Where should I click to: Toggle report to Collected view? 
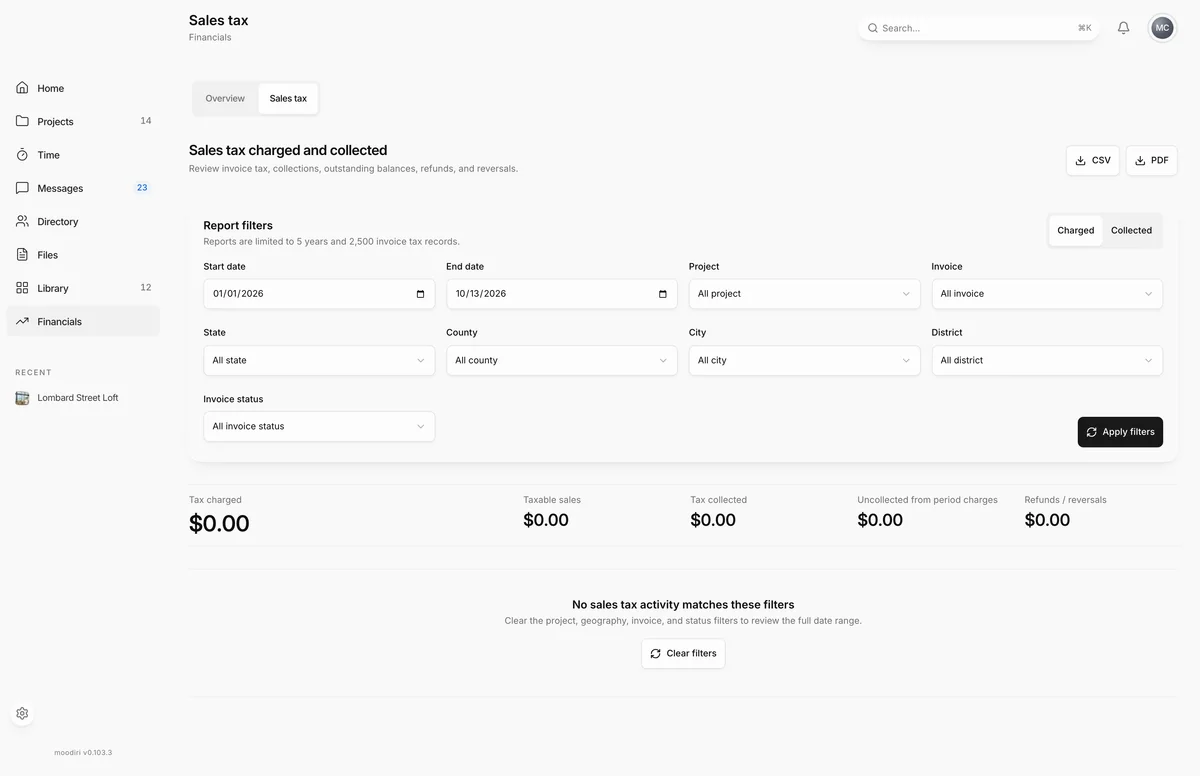pyautogui.click(x=1131, y=230)
